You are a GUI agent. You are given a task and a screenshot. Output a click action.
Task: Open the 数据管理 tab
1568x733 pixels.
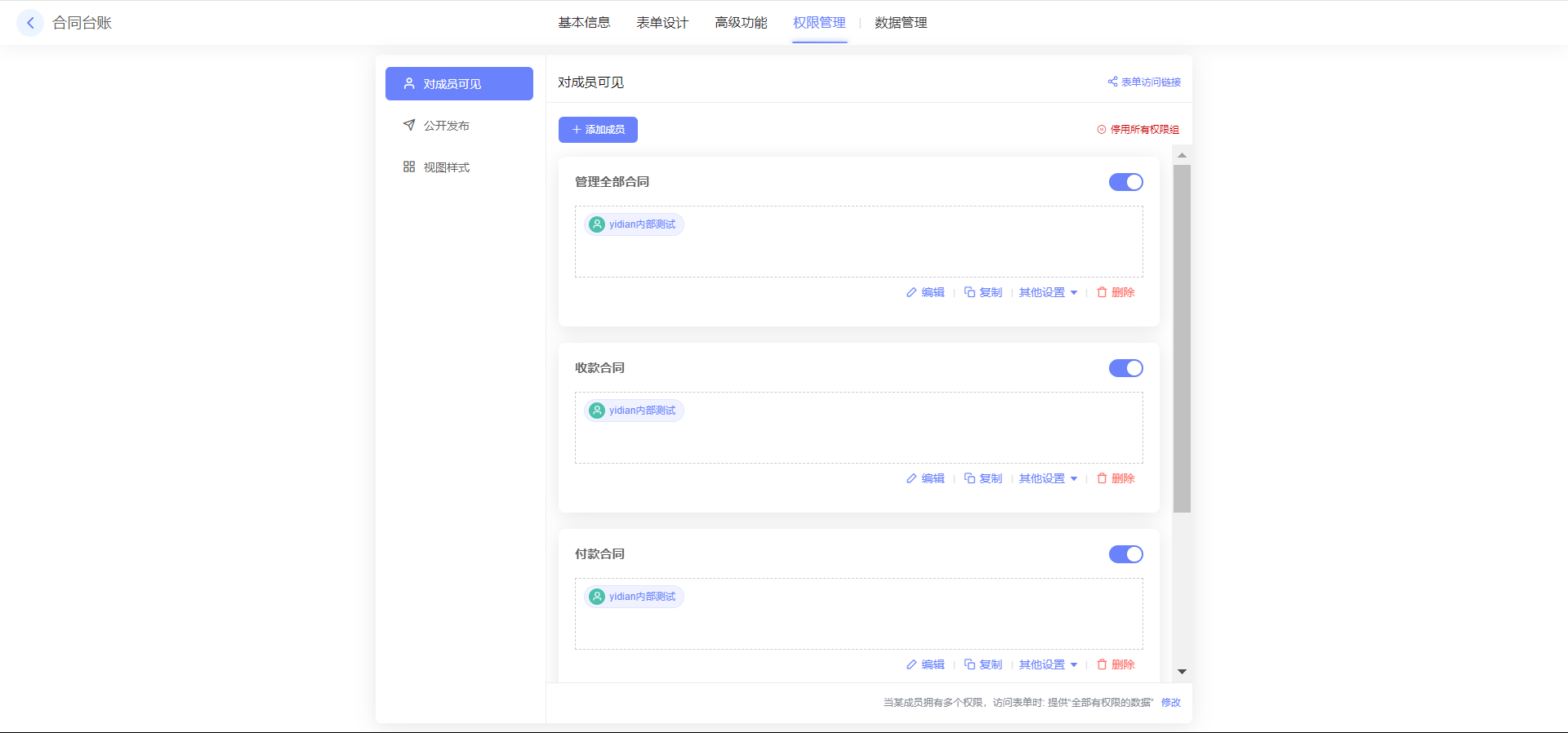point(901,23)
